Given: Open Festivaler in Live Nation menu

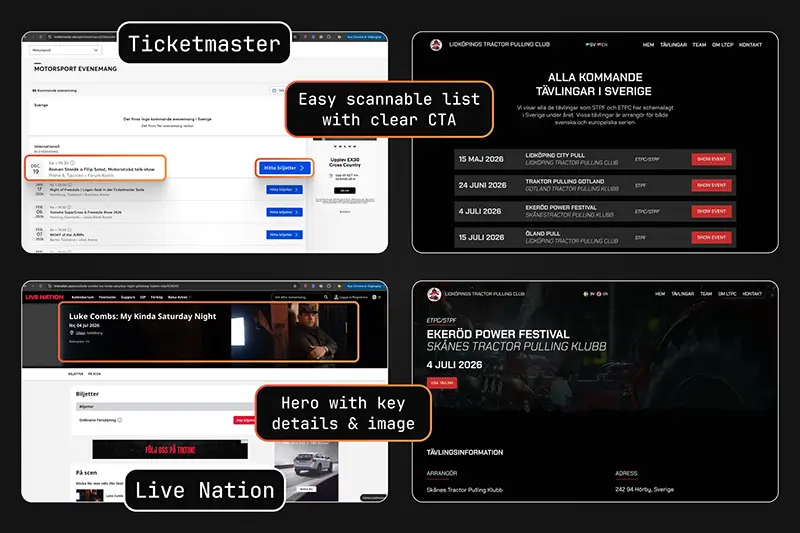Looking at the screenshot, I should tap(107, 297).
